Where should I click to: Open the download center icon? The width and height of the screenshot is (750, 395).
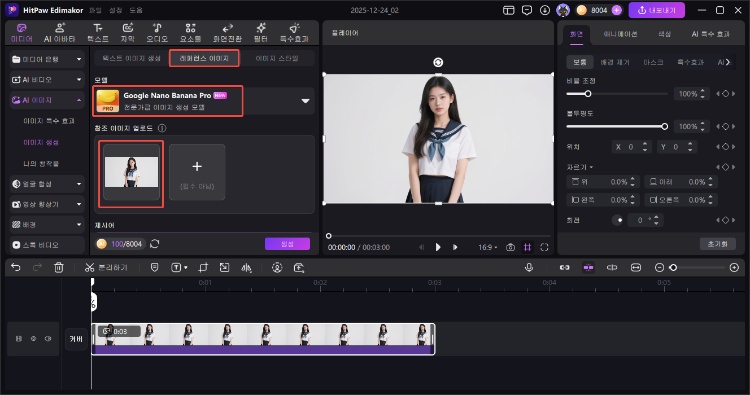(x=545, y=10)
